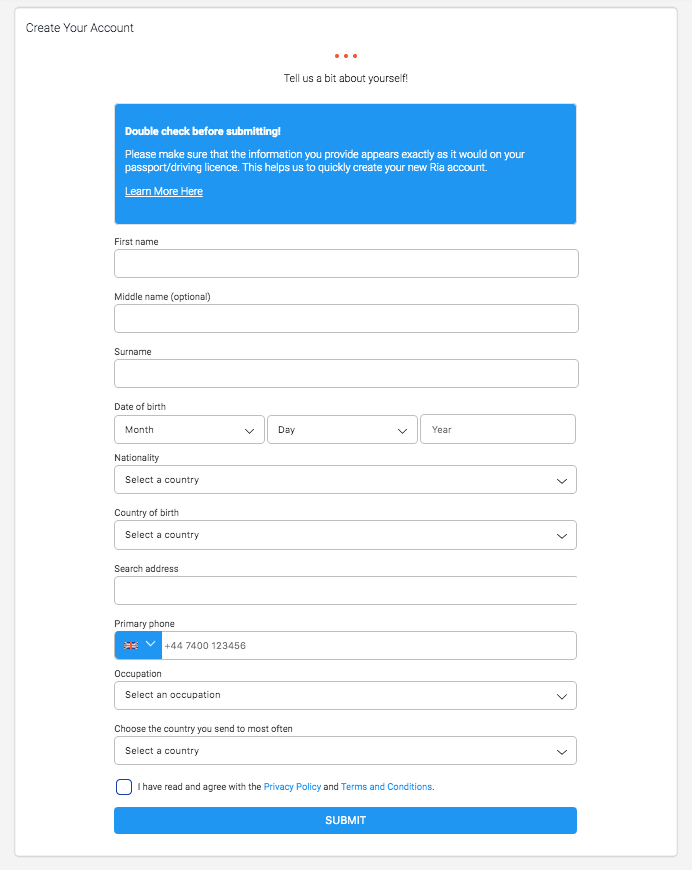Click the Day dropdown chevron arrow
The width and height of the screenshot is (692, 870).
[403, 430]
